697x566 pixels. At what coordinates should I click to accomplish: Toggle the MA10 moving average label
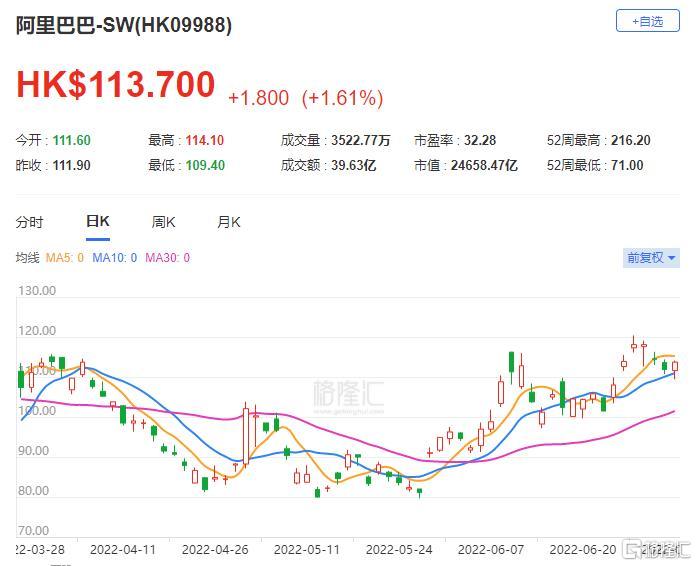pyautogui.click(x=115, y=257)
